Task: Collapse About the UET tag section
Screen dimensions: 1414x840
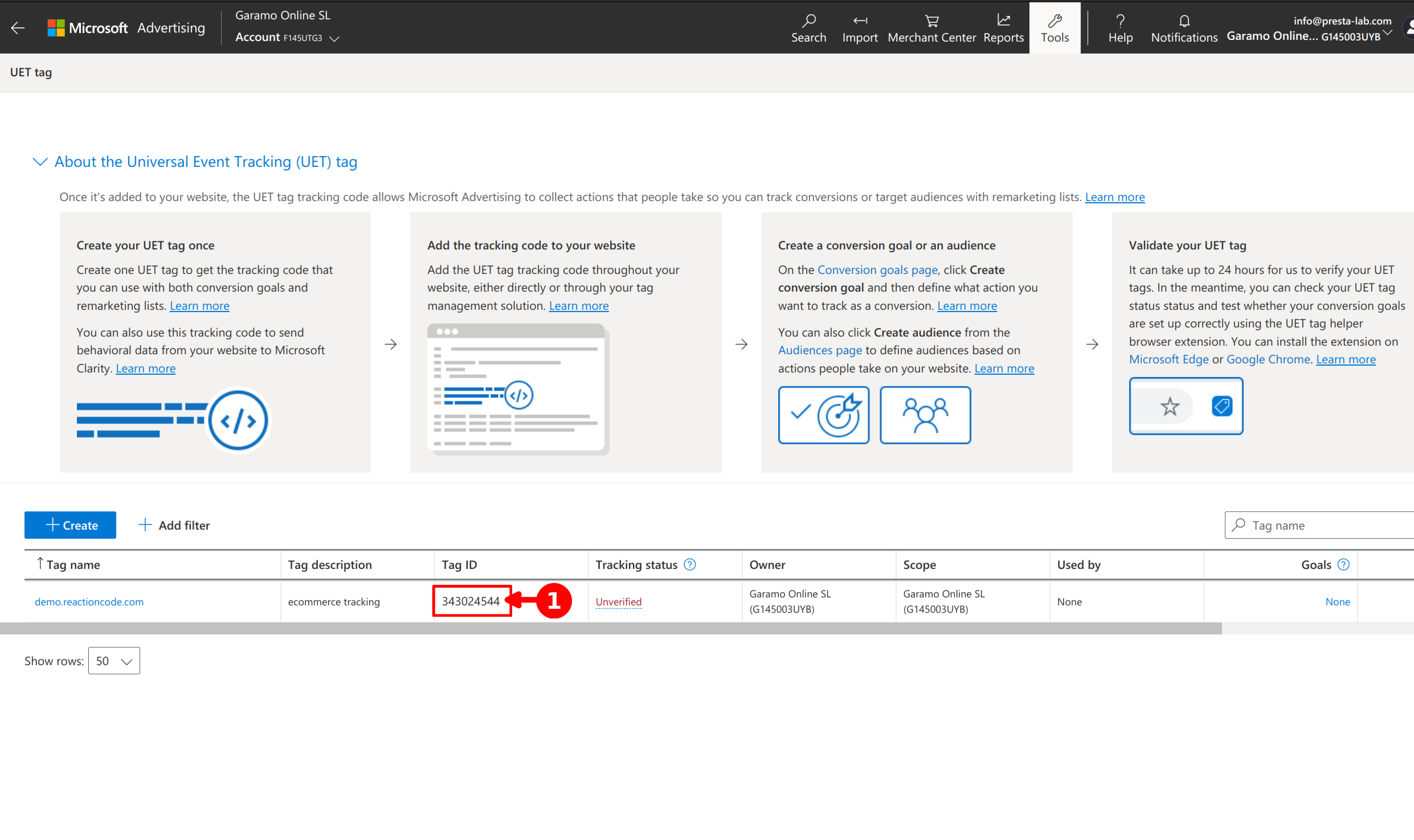Action: (x=40, y=162)
